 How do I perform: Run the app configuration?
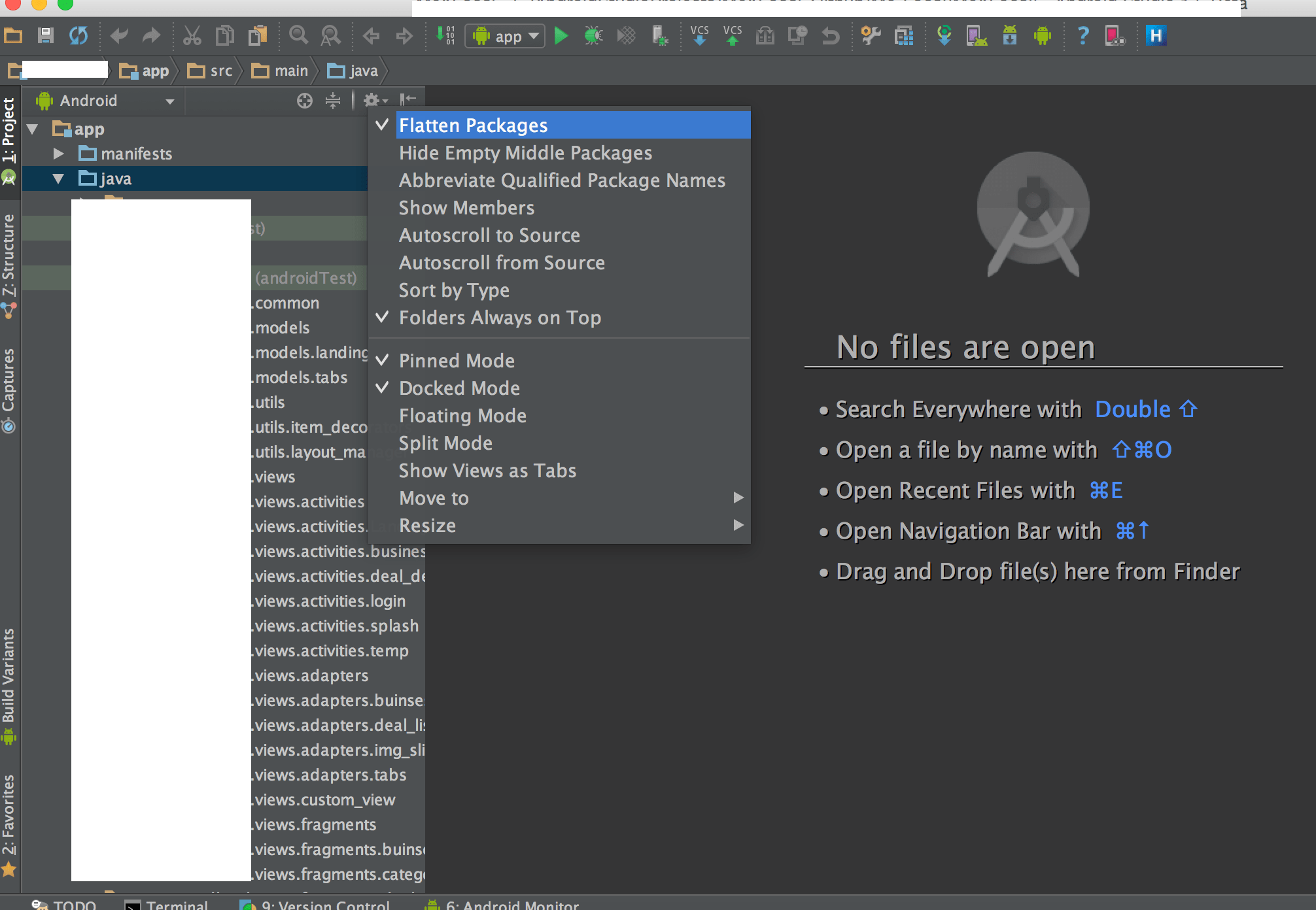[561, 36]
